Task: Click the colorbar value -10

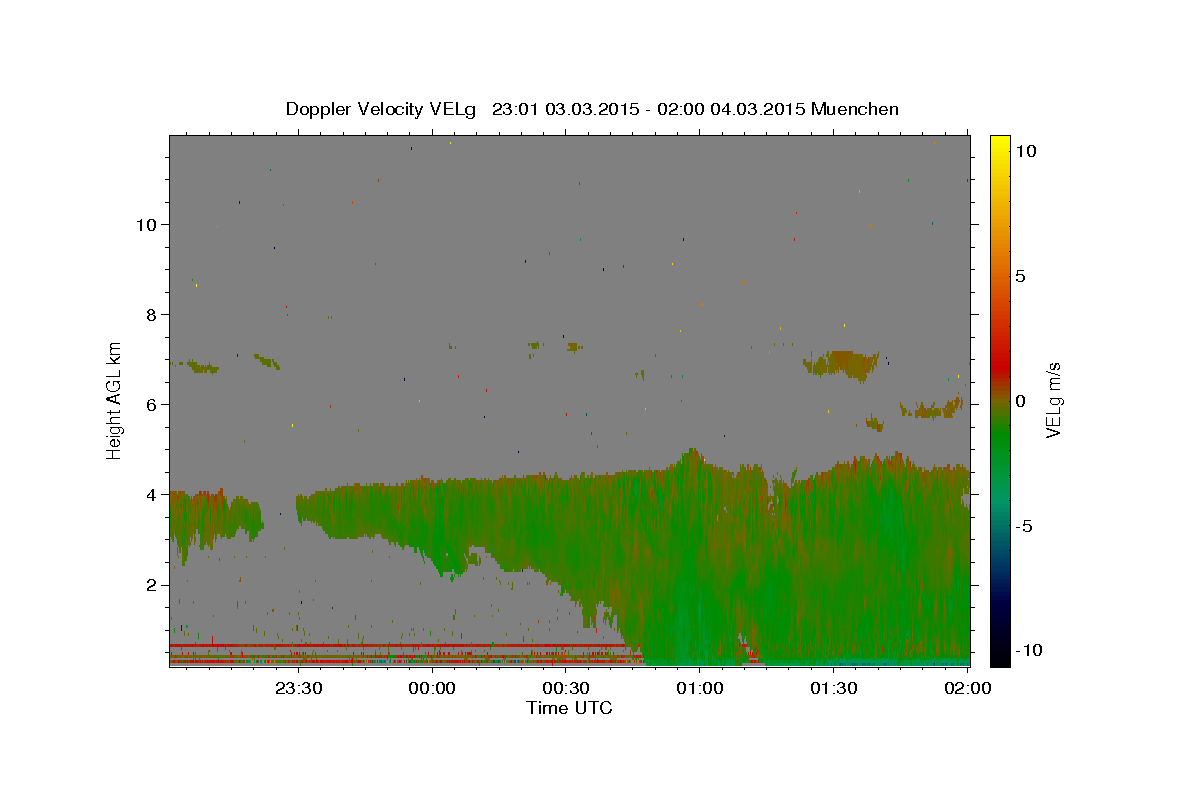Action: point(1028,651)
